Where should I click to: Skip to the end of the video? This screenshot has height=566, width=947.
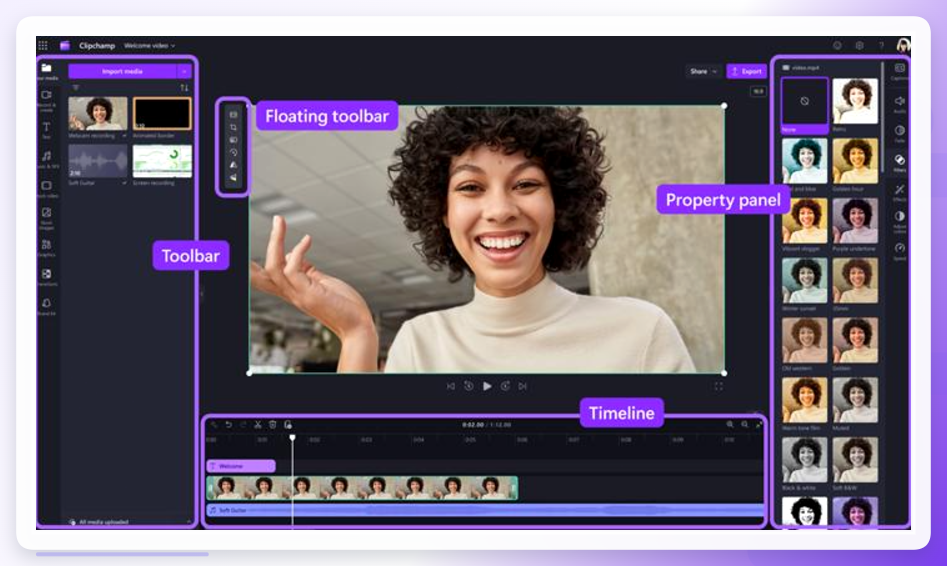[523, 386]
